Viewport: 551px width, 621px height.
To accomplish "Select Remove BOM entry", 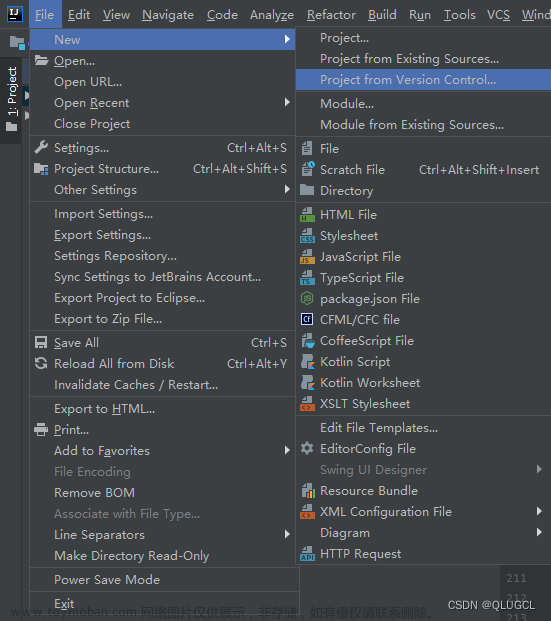I will coord(162,493).
